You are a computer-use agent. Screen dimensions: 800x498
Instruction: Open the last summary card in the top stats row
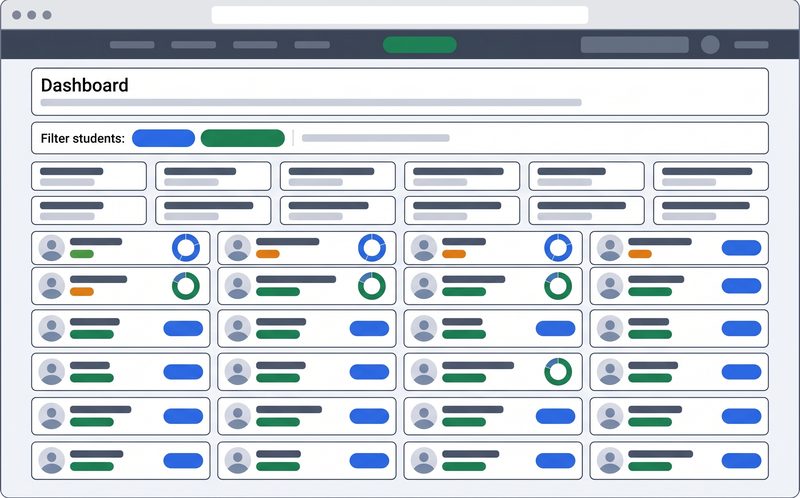pos(711,176)
